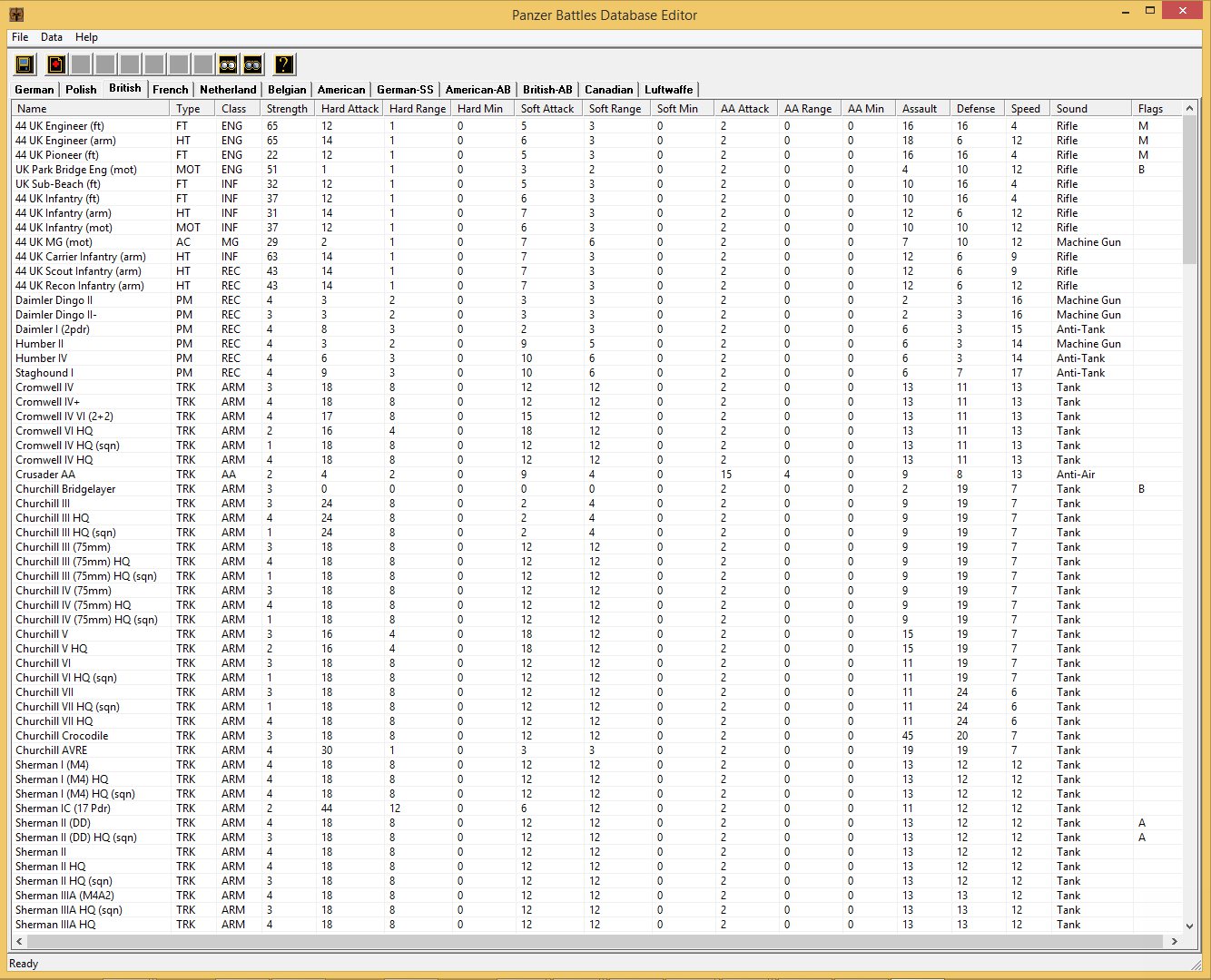The width and height of the screenshot is (1211, 980).
Task: Click the Add new entry red cross icon
Action: [x=56, y=64]
